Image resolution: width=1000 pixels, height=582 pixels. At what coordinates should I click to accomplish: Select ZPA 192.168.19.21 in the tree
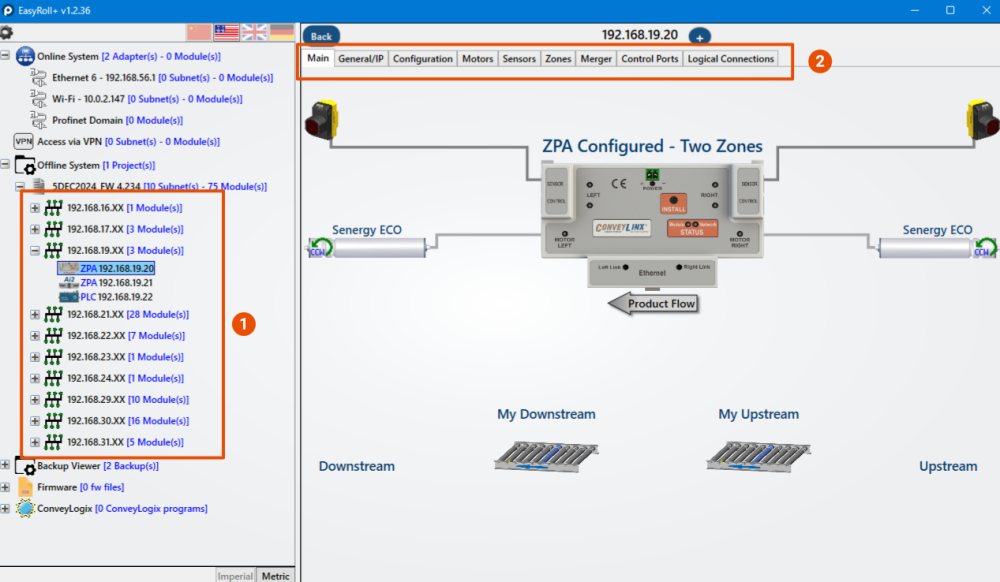(x=115, y=282)
